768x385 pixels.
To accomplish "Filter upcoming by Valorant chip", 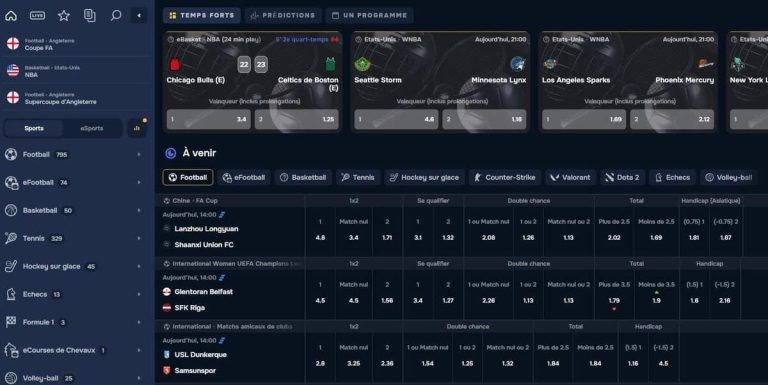I will pos(571,177).
